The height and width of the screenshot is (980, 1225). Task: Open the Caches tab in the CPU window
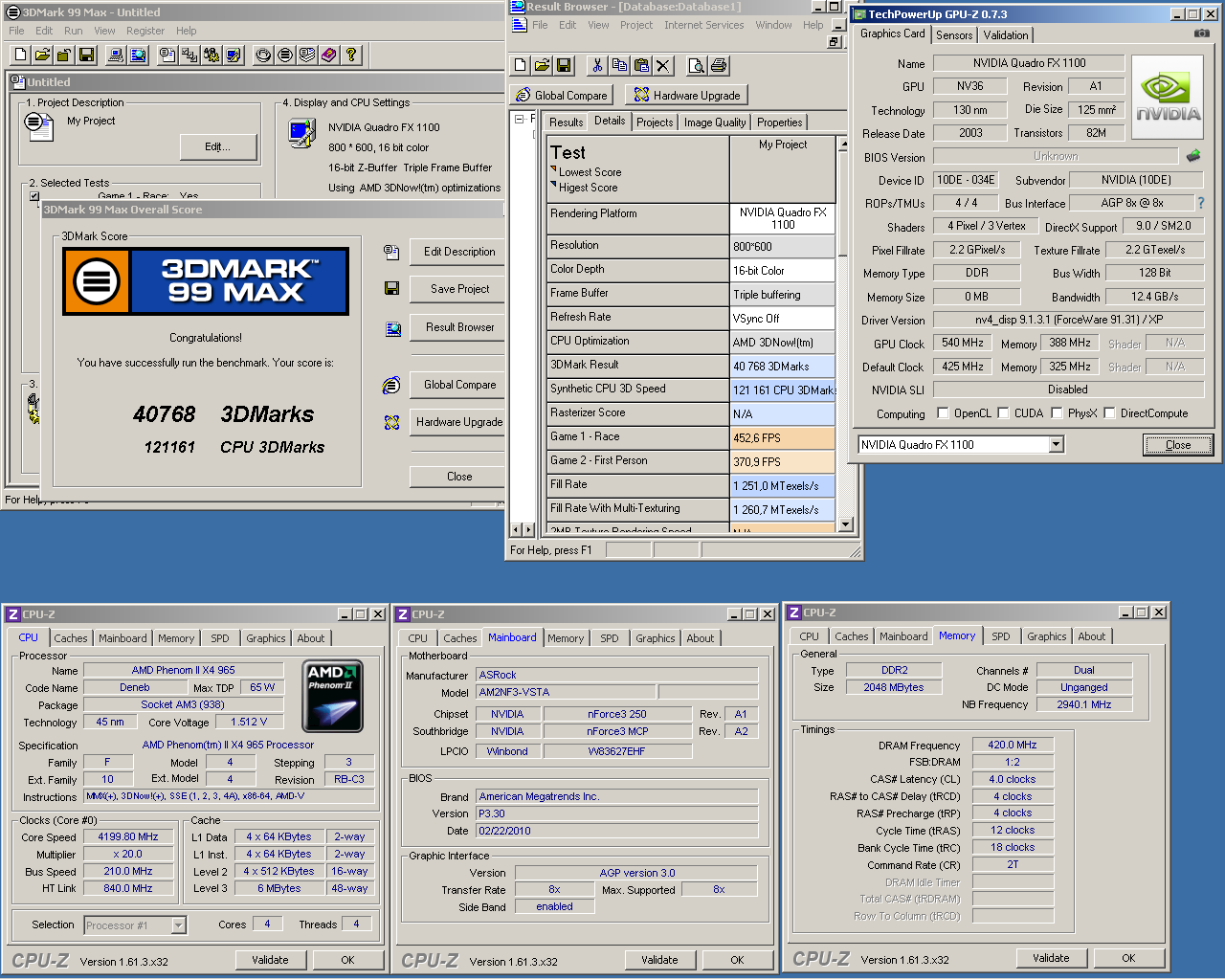coord(71,638)
